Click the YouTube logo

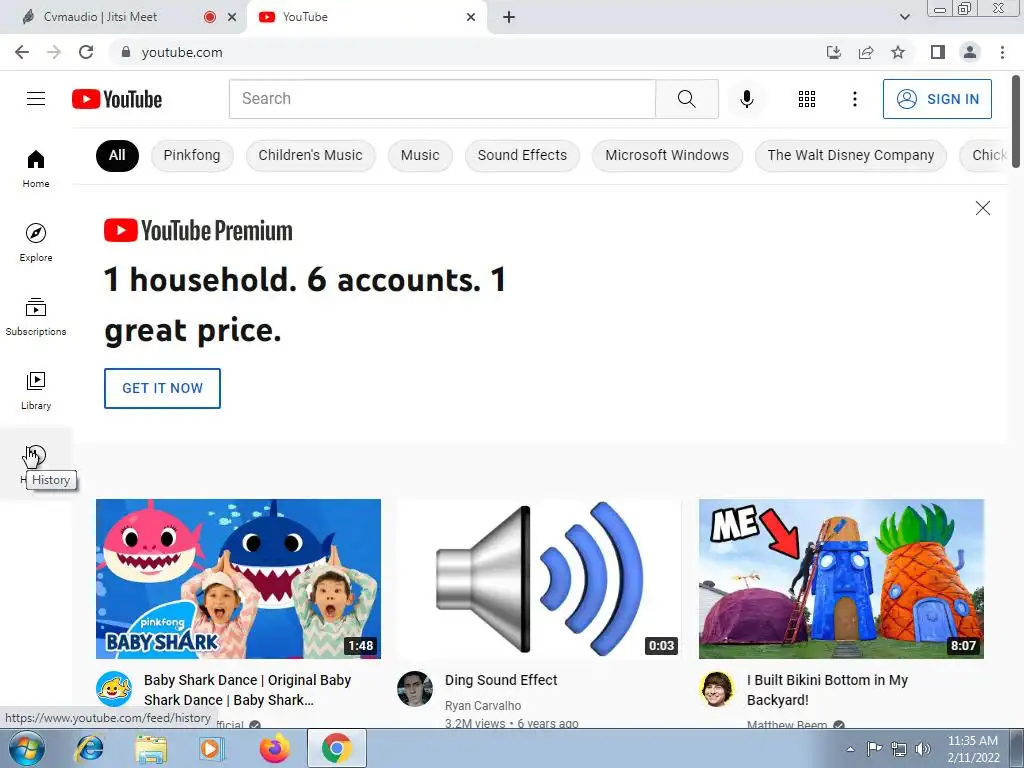[117, 99]
